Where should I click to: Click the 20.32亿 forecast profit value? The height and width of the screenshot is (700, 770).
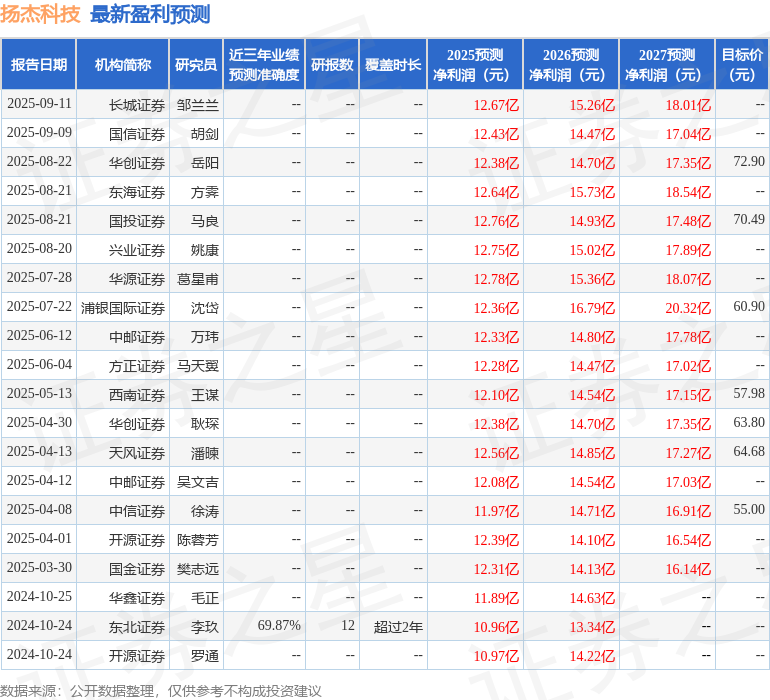tap(689, 308)
